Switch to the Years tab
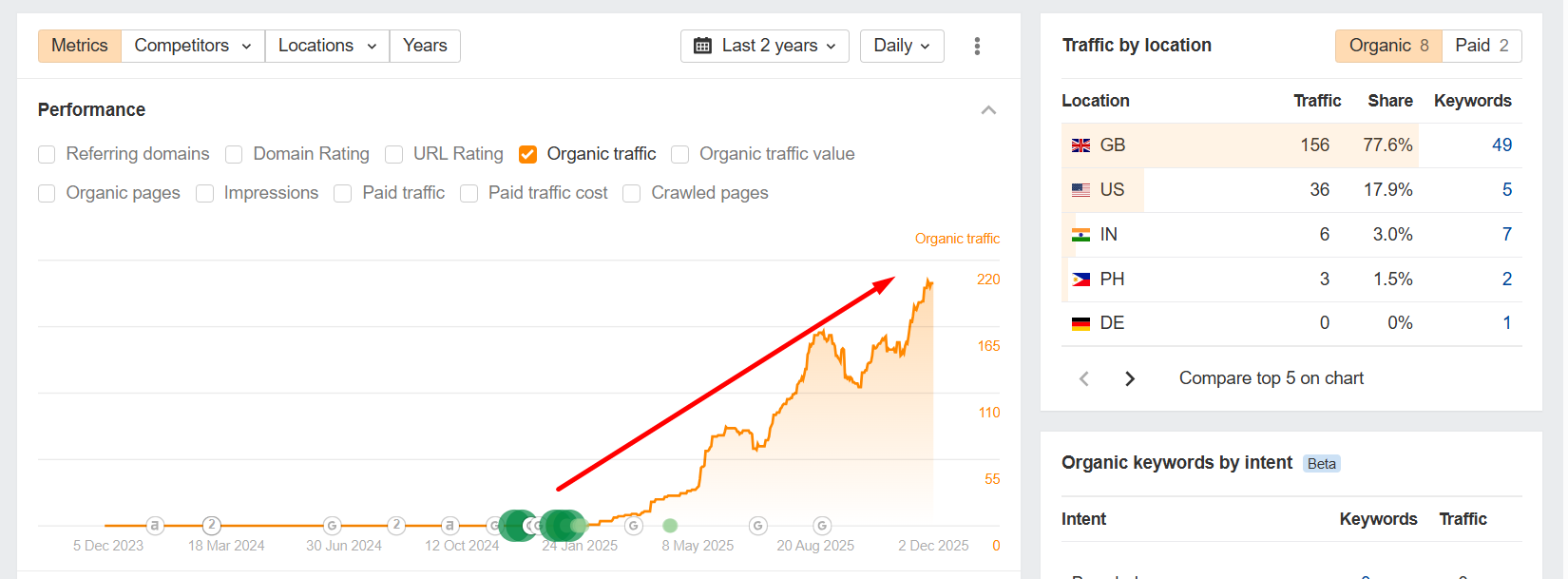 (425, 46)
